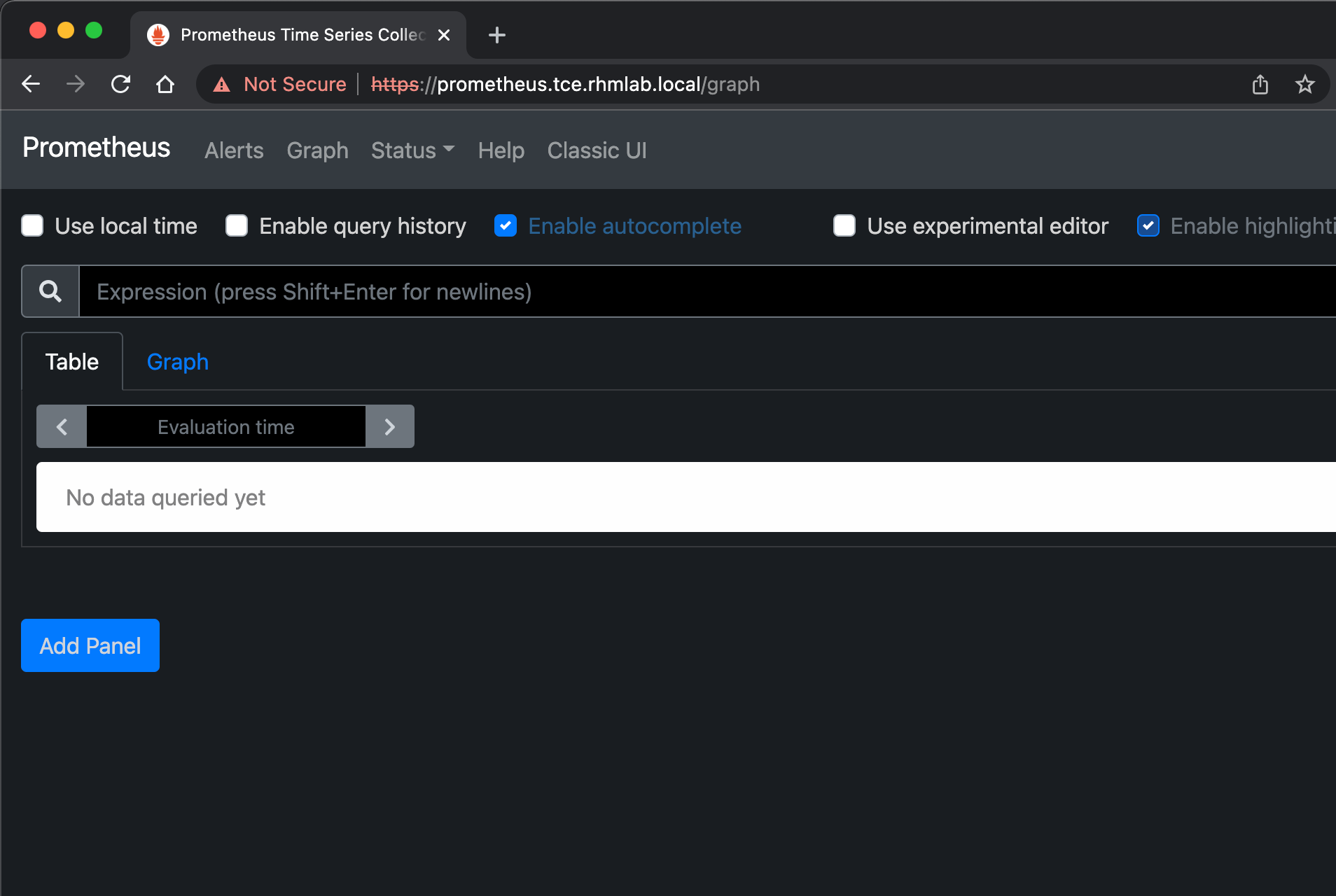
Task: Click the 'Use local time' label
Action: click(126, 226)
